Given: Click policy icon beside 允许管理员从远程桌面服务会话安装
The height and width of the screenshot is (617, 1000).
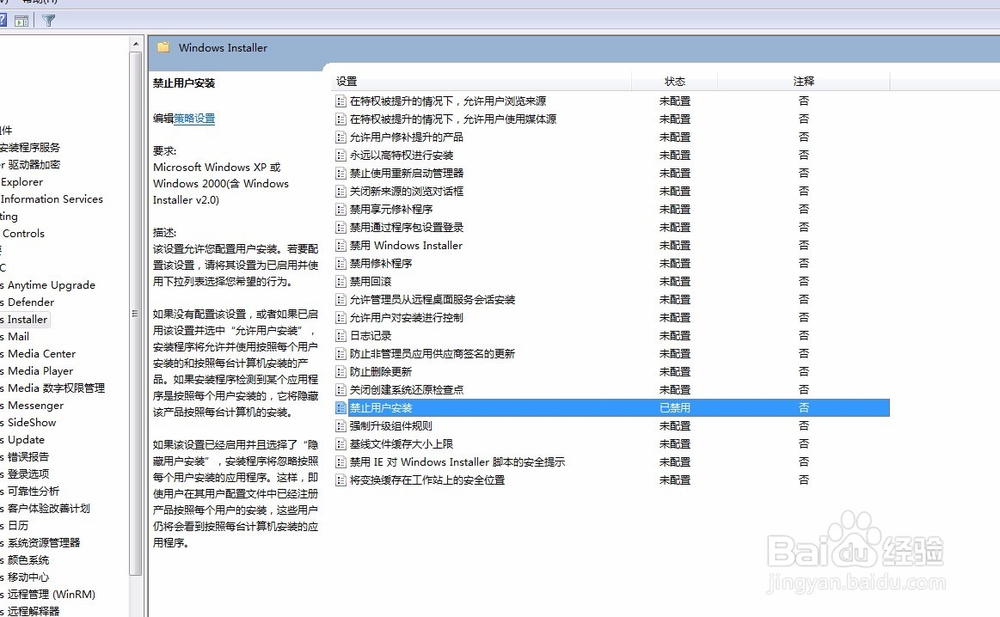Looking at the screenshot, I should coord(341,299).
